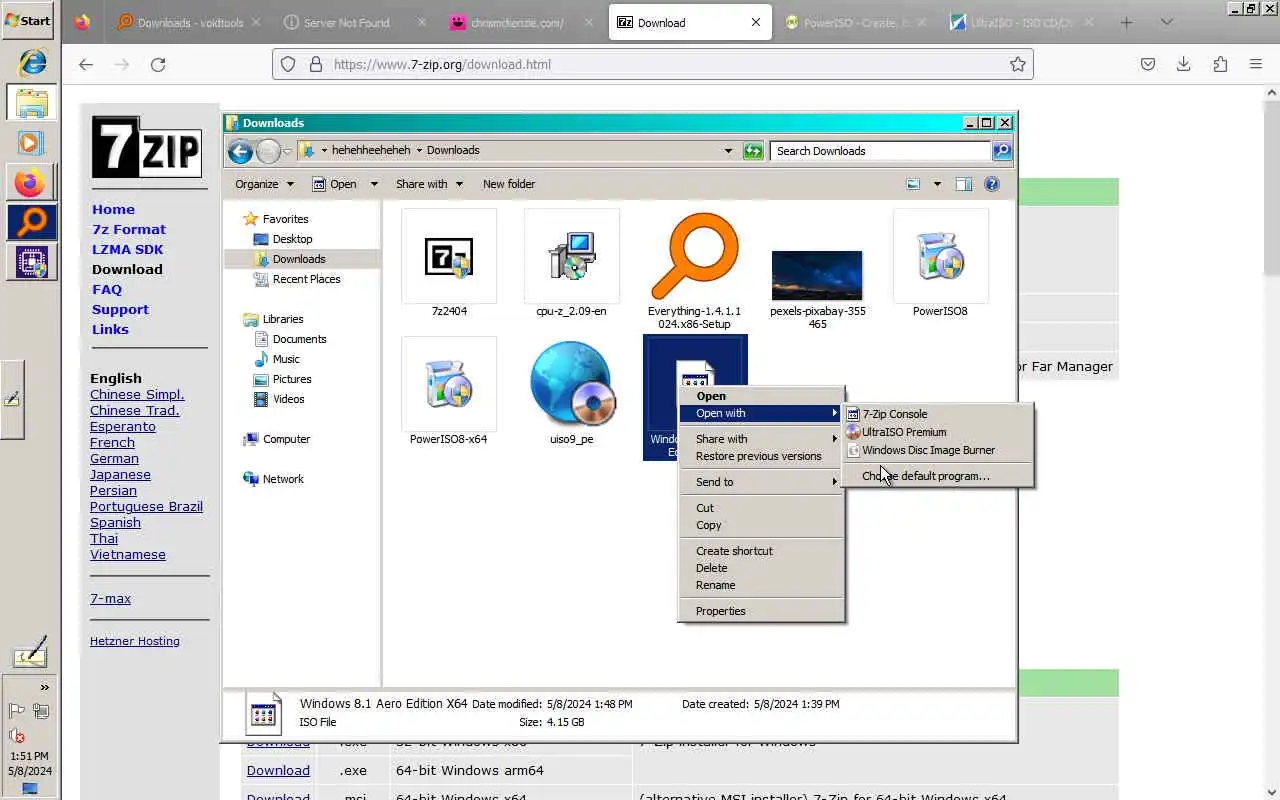This screenshot has width=1280, height=800.
Task: Change the view with the Explorer views icon
Action: click(x=913, y=184)
